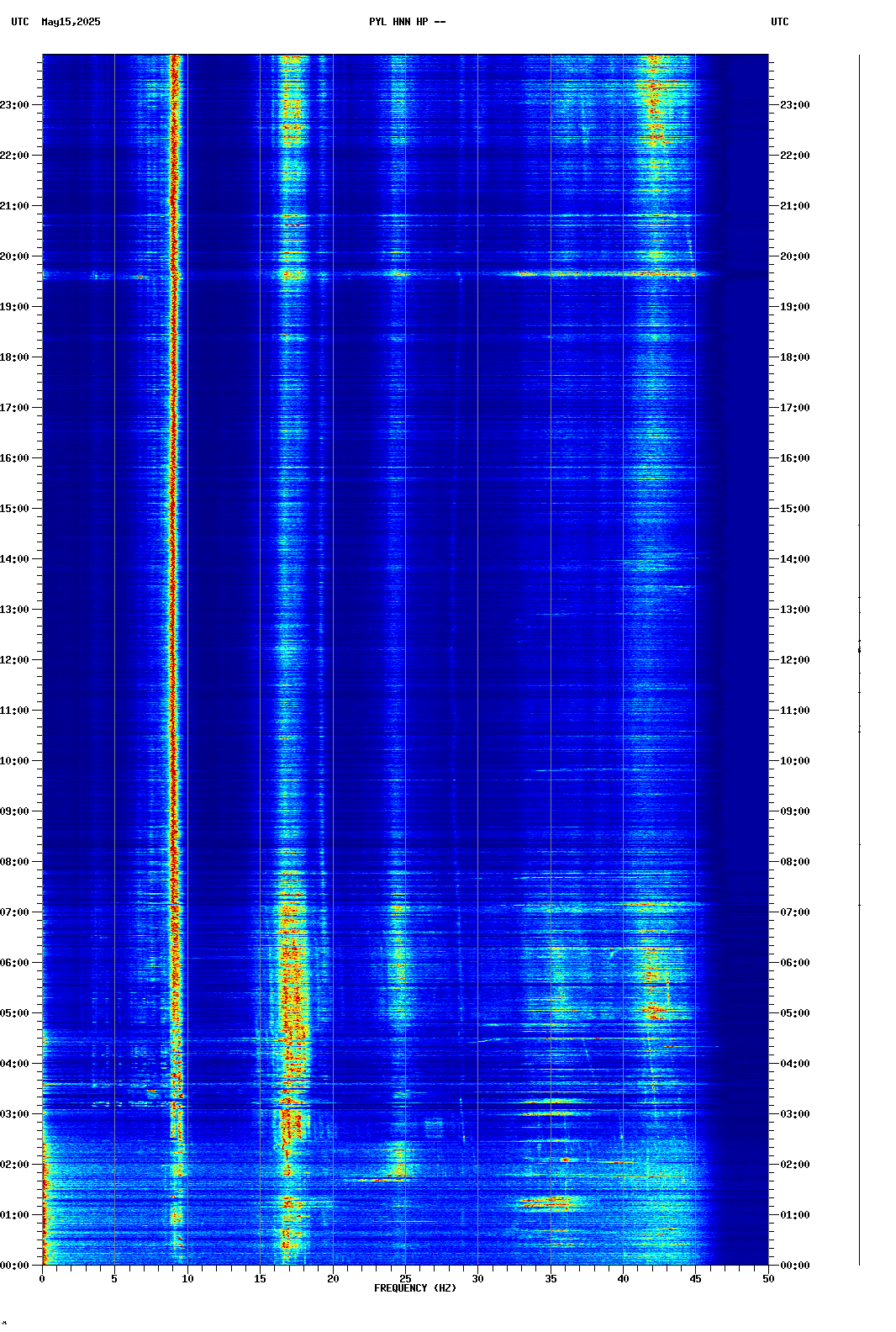896x1332 pixels.
Task: Click '09:00' on the left time axis
Action: click(15, 811)
